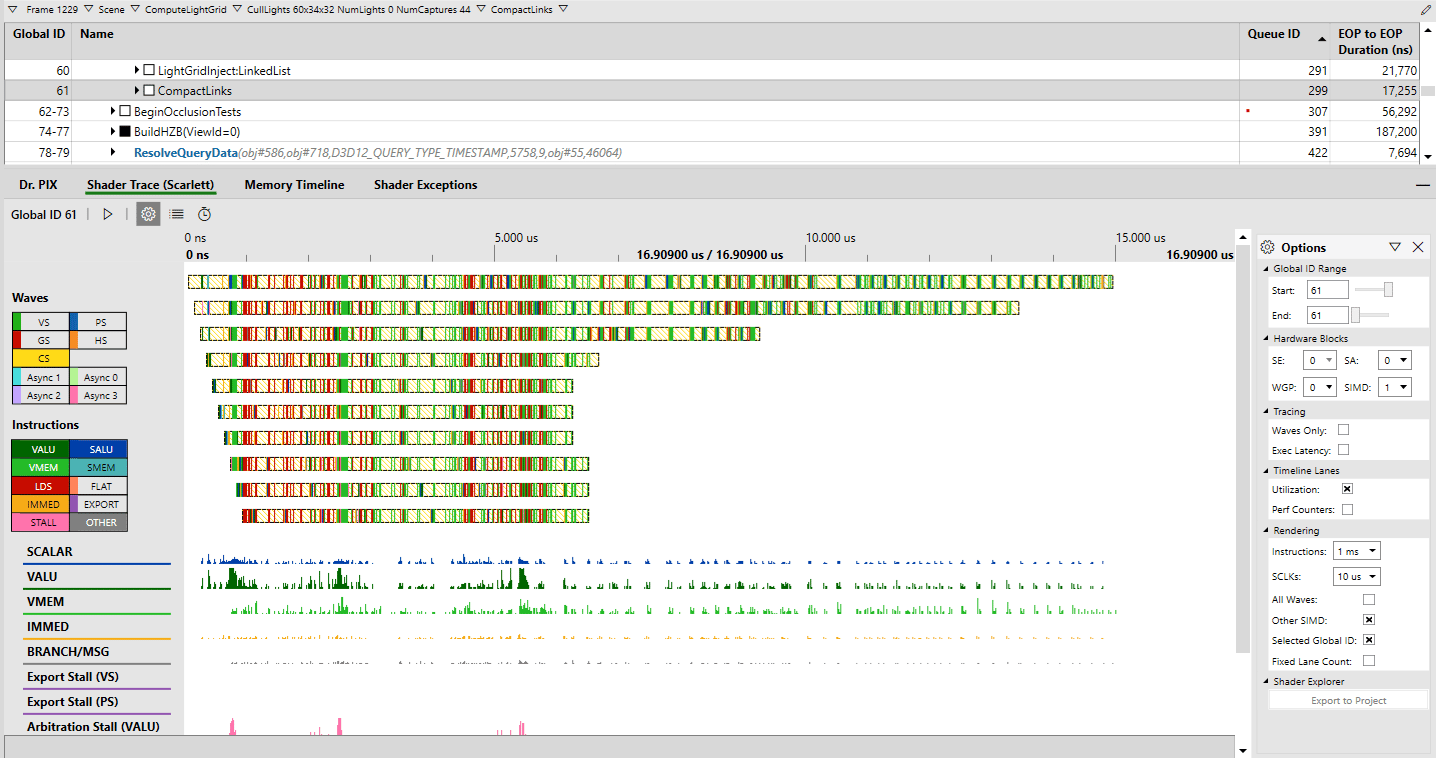
Task: Uncheck Selected Global ID option
Action: (x=1369, y=640)
